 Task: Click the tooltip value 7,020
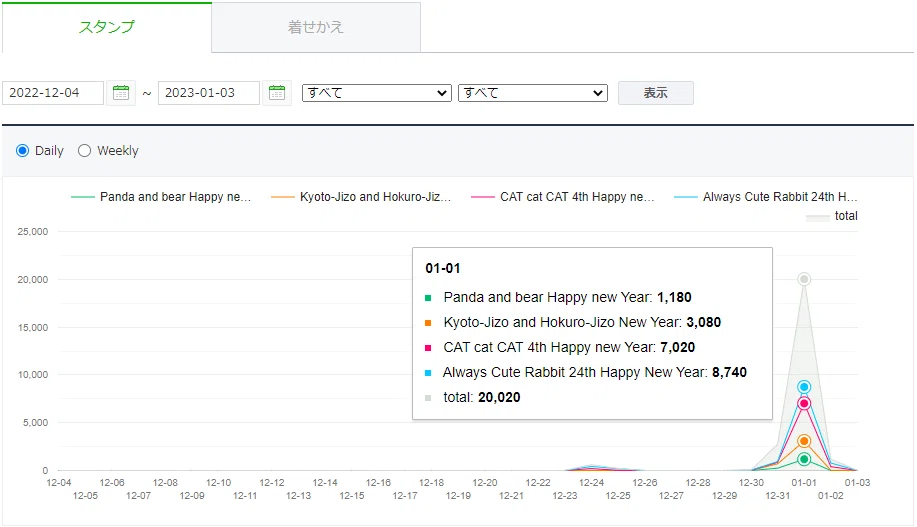pyautogui.click(x=677, y=347)
